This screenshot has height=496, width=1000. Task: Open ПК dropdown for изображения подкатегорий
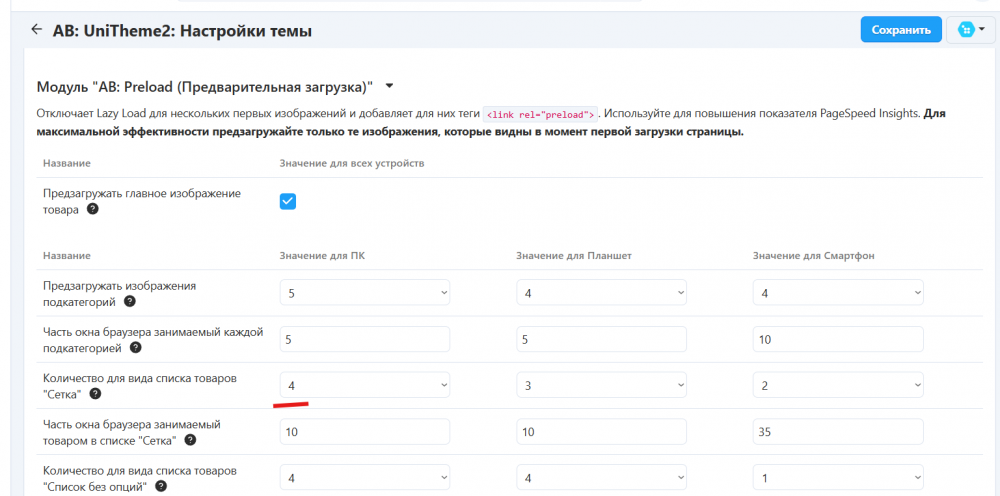[x=365, y=293]
